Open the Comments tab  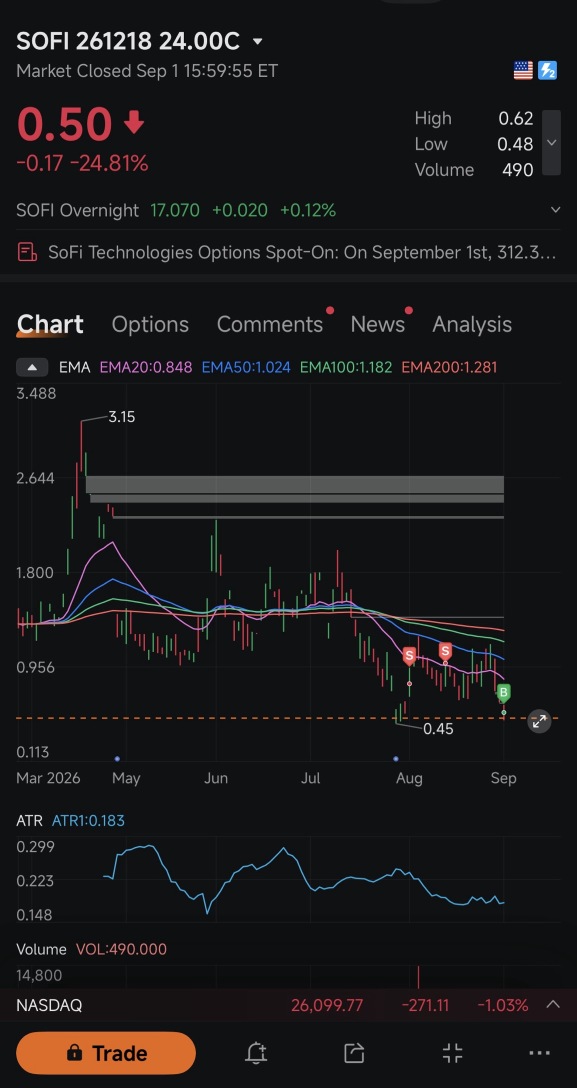(270, 324)
